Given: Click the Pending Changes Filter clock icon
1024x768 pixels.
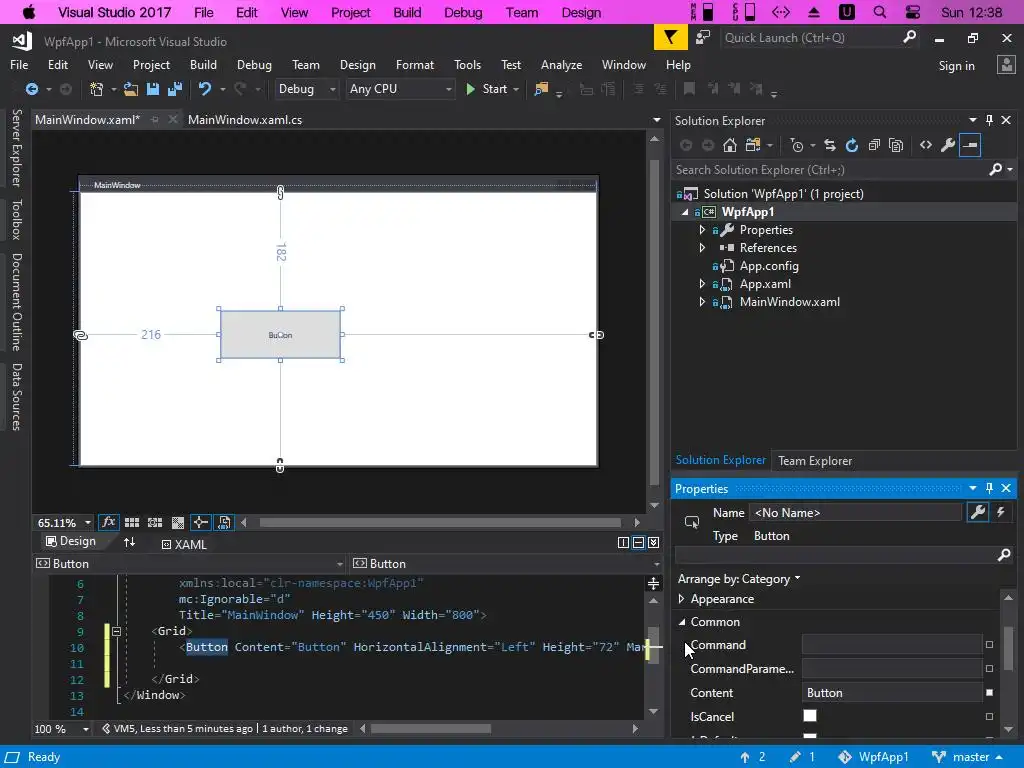Looking at the screenshot, I should (797, 145).
